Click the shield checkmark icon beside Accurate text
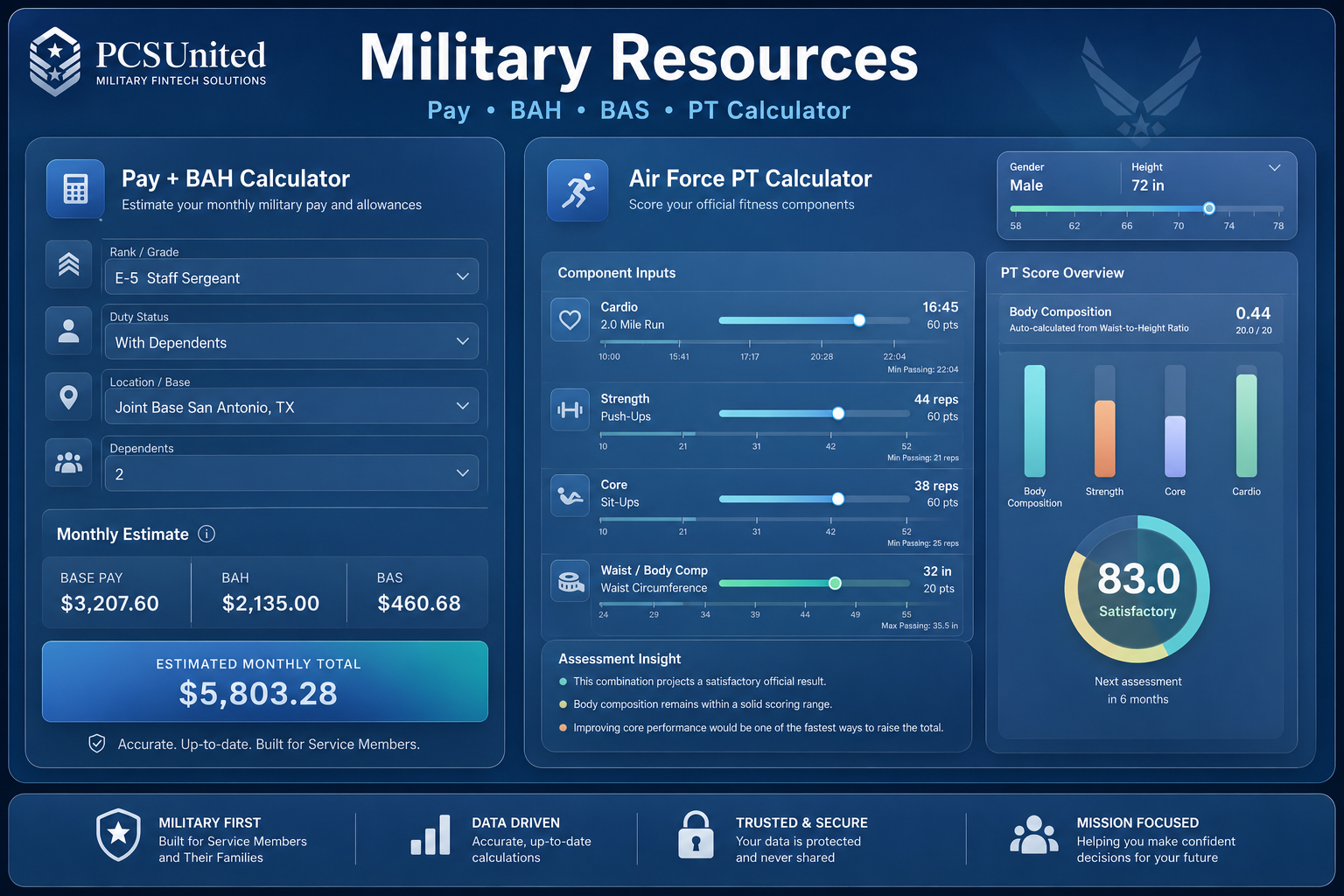This screenshot has height=896, width=1344. (97, 744)
